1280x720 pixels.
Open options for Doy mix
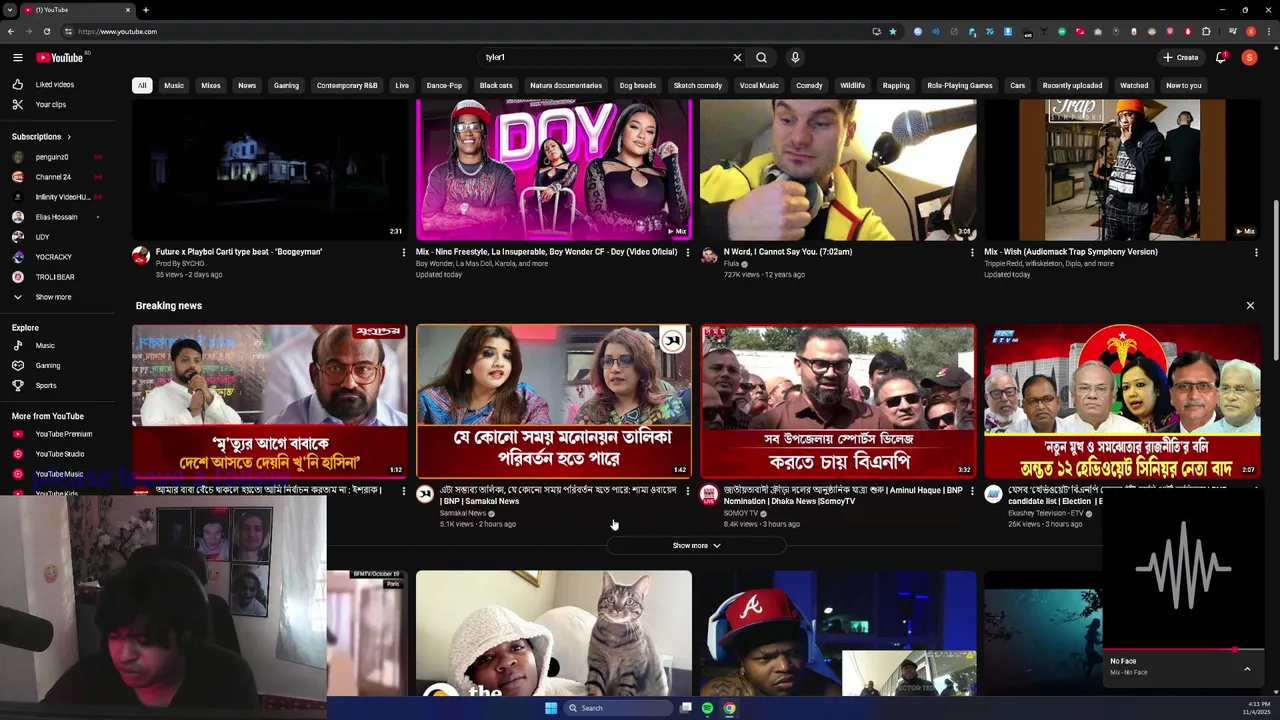pyautogui.click(x=687, y=253)
